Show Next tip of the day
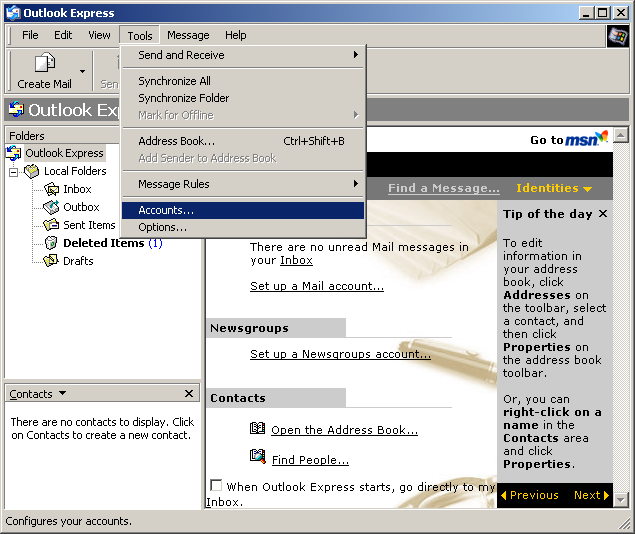The width and height of the screenshot is (635, 534). (x=592, y=495)
